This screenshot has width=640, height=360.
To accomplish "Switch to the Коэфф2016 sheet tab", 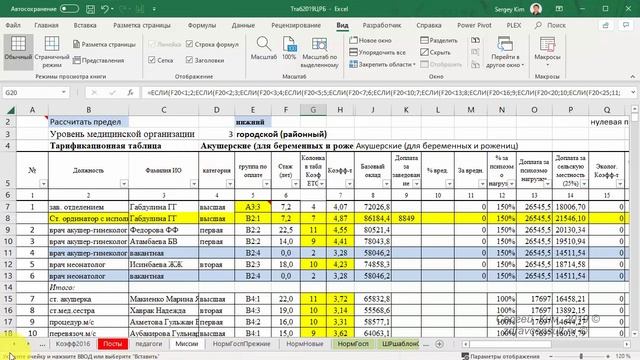I will tap(73, 344).
